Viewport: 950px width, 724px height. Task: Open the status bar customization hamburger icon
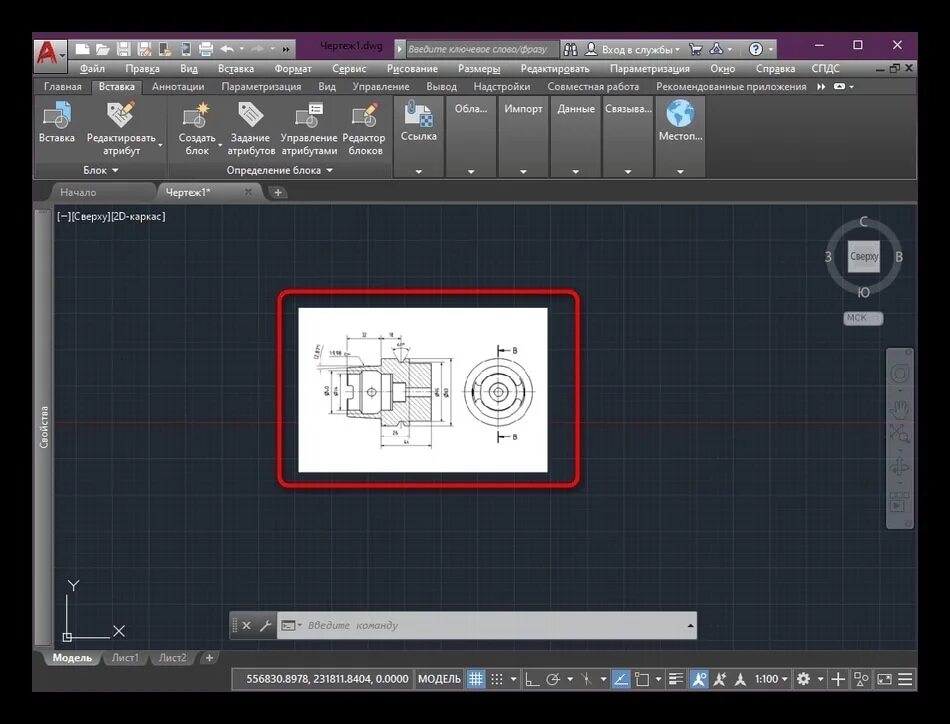905,679
